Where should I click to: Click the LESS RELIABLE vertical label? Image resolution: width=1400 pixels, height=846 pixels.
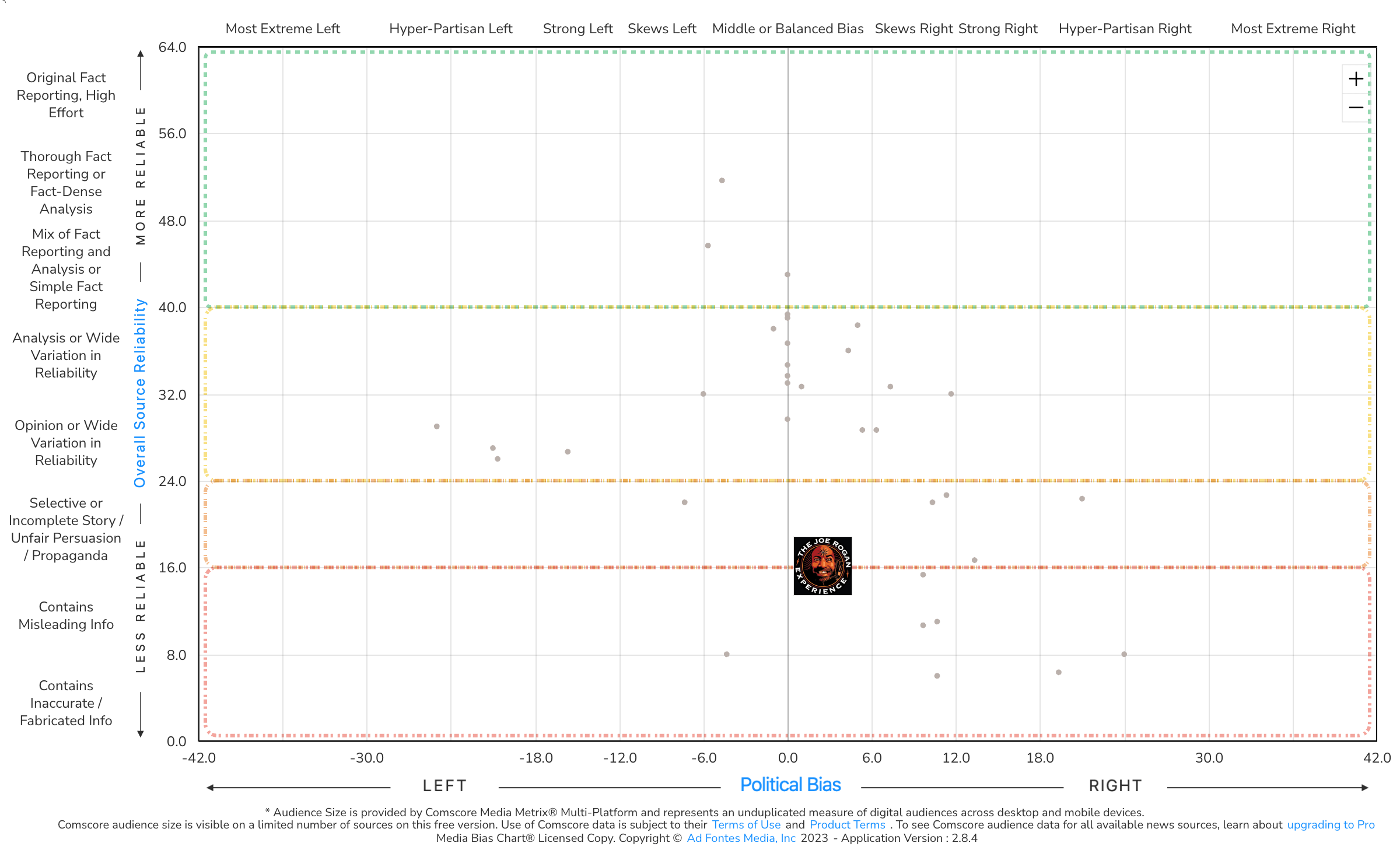[140, 606]
